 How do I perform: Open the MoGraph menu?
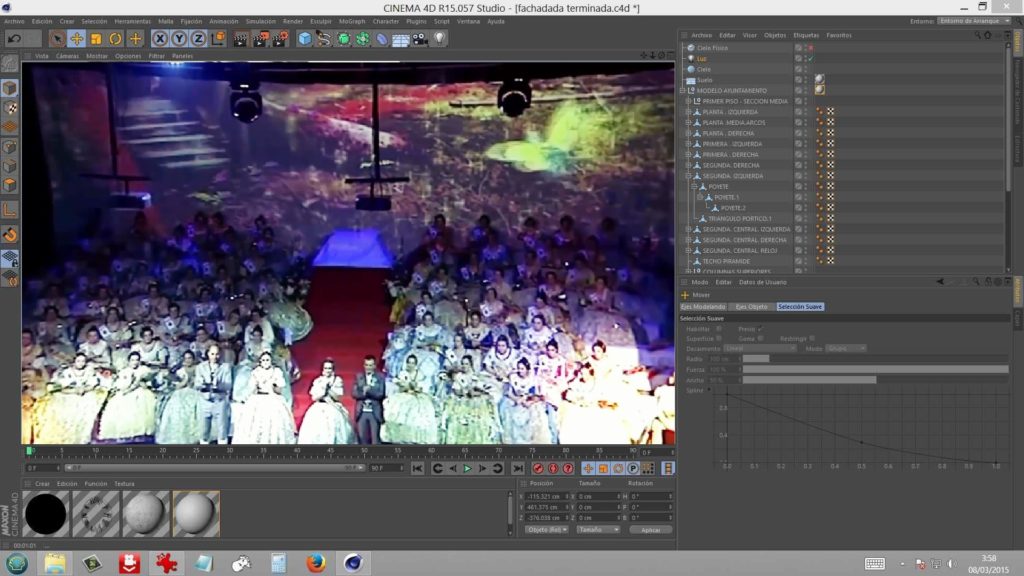352,21
